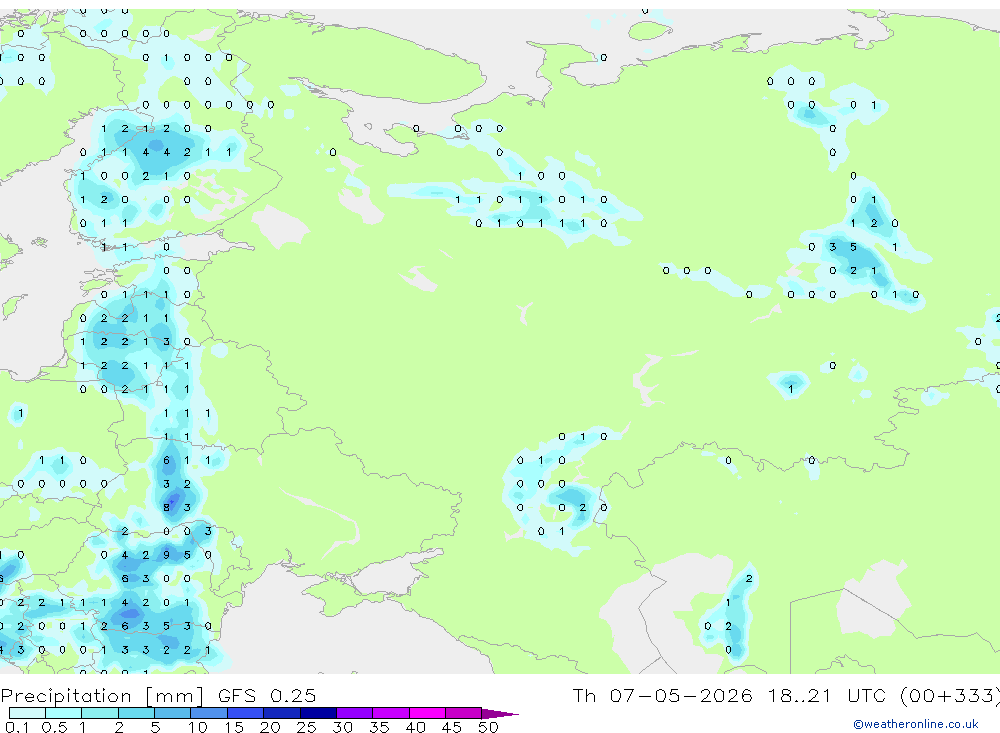Click the '(00+333)' forecast offset text
This screenshot has height=733, width=1000.
point(950,695)
